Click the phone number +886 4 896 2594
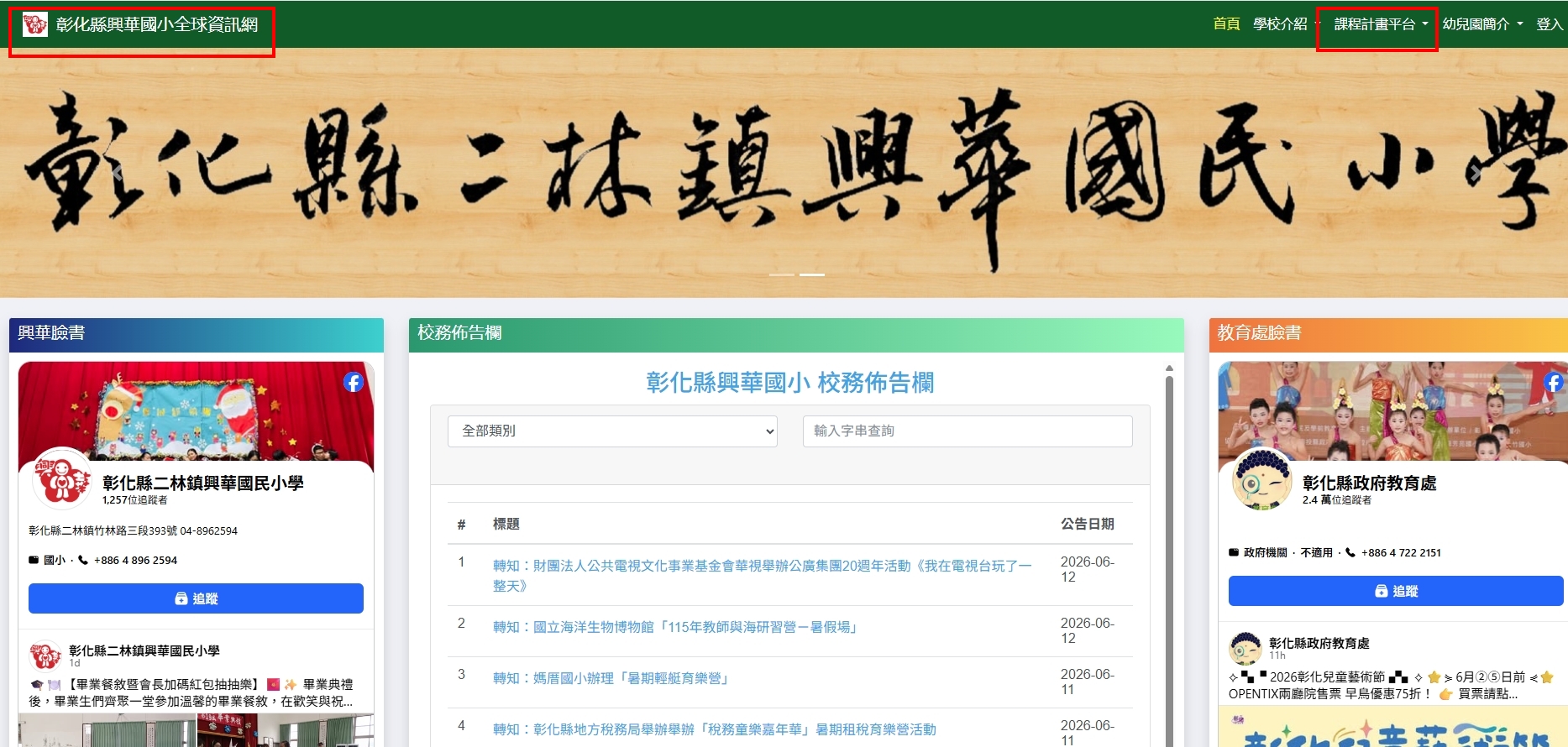 pos(135,561)
